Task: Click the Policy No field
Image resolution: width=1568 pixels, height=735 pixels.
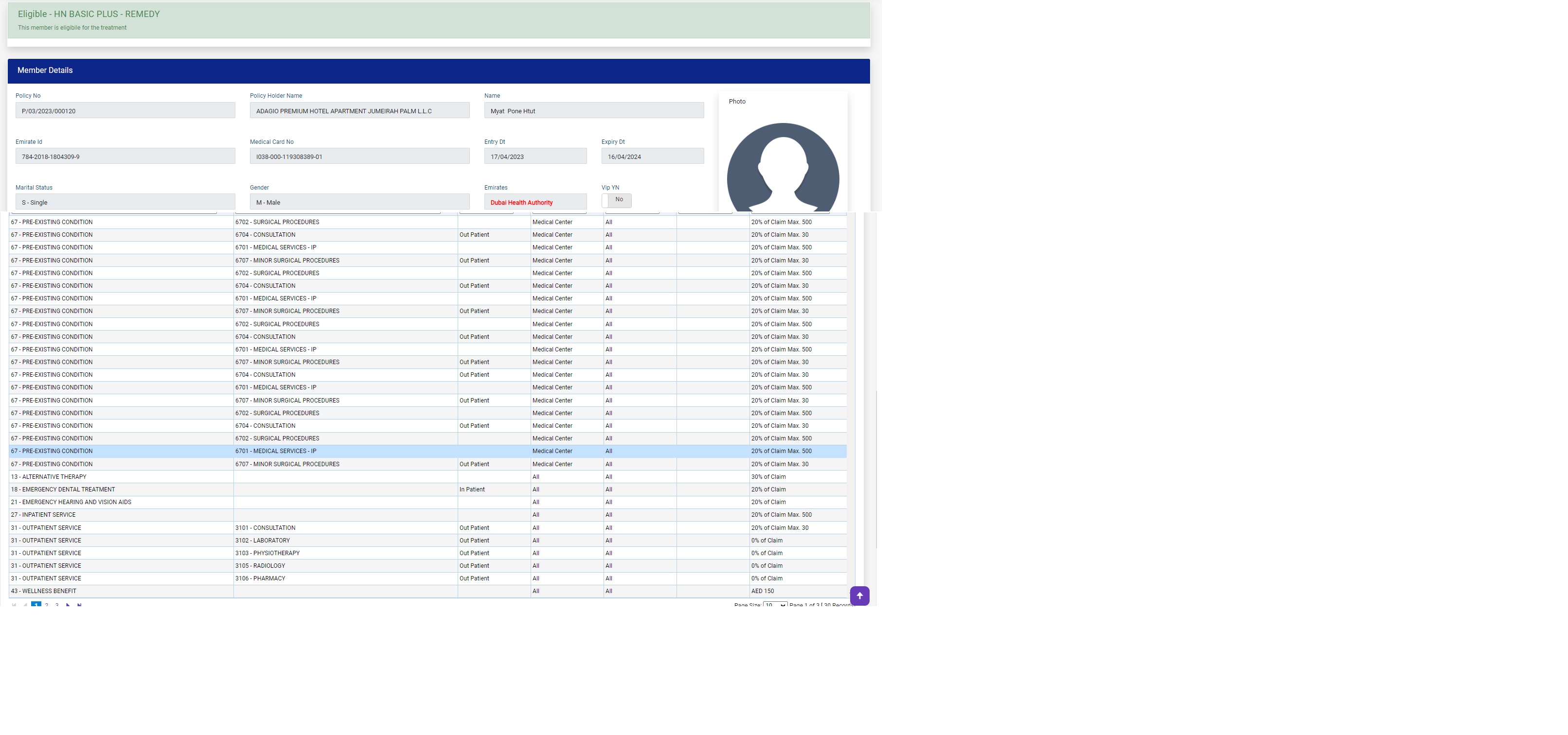Action: pos(125,111)
